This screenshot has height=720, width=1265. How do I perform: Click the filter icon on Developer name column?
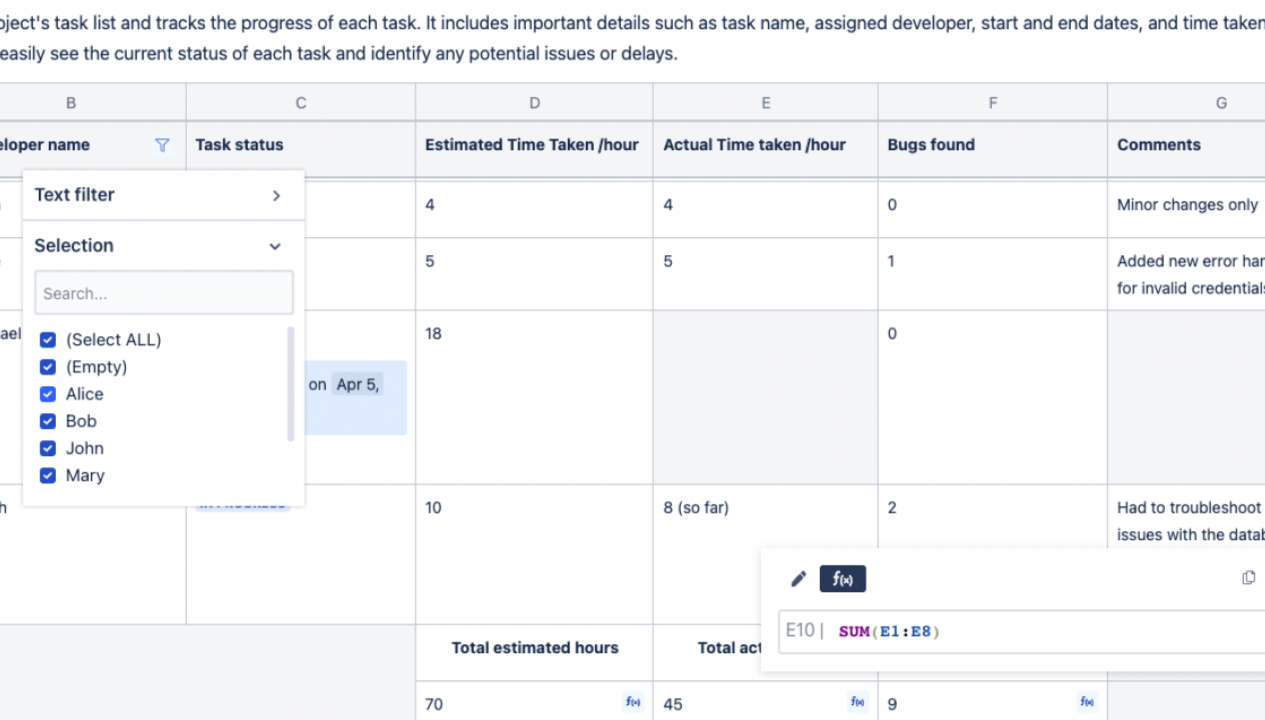[x=162, y=145]
